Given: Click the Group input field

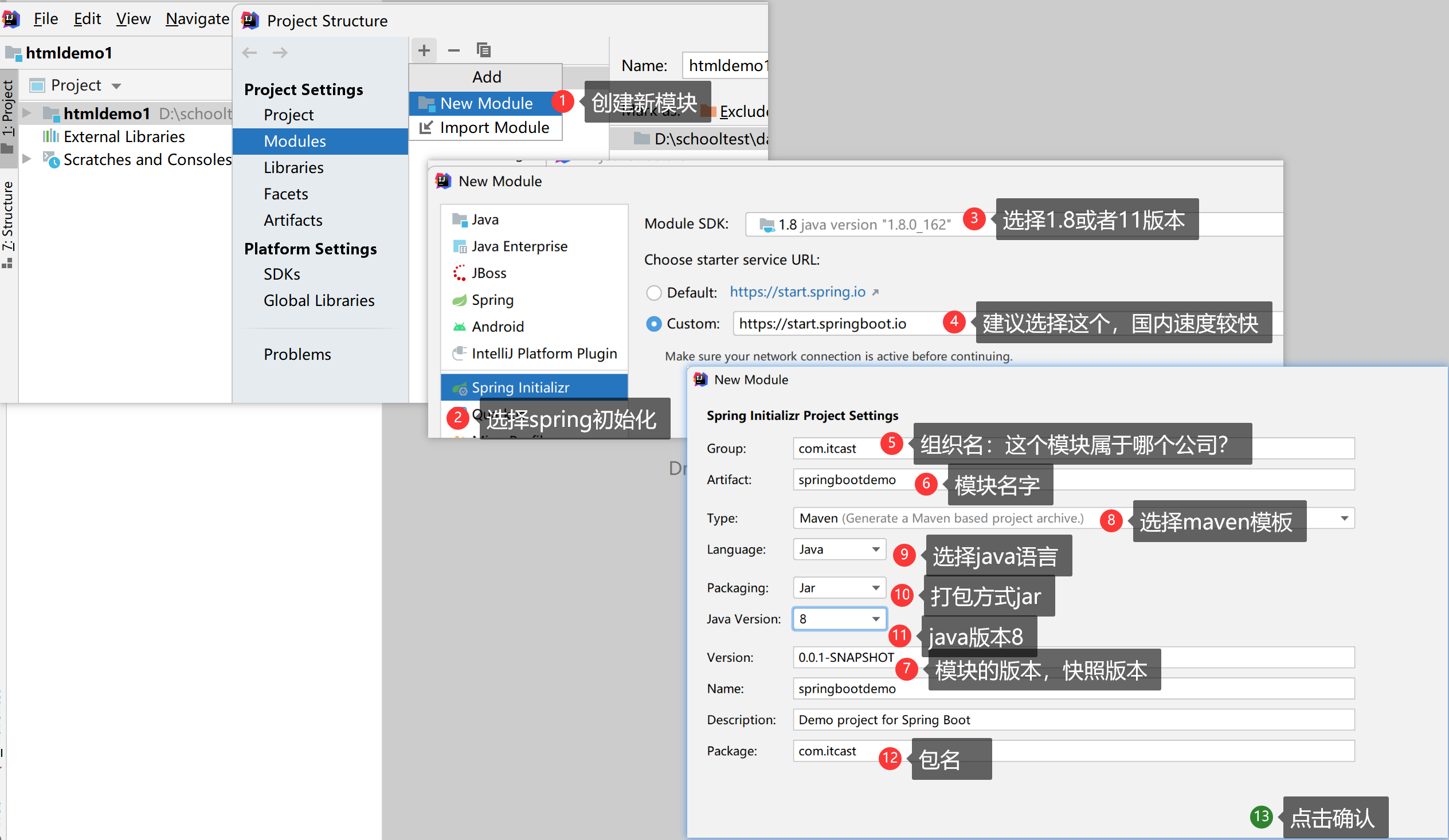Looking at the screenshot, I should (1073, 448).
